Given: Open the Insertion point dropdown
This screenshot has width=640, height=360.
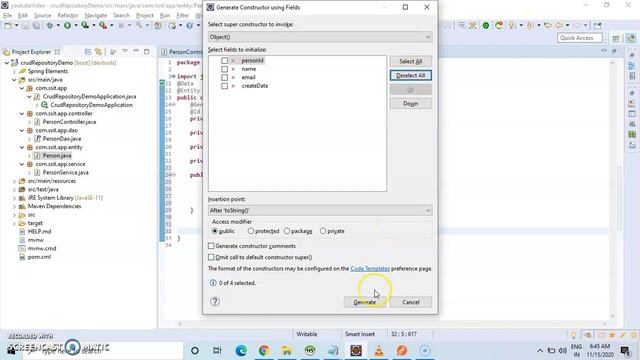Looking at the screenshot, I should click(x=320, y=210).
